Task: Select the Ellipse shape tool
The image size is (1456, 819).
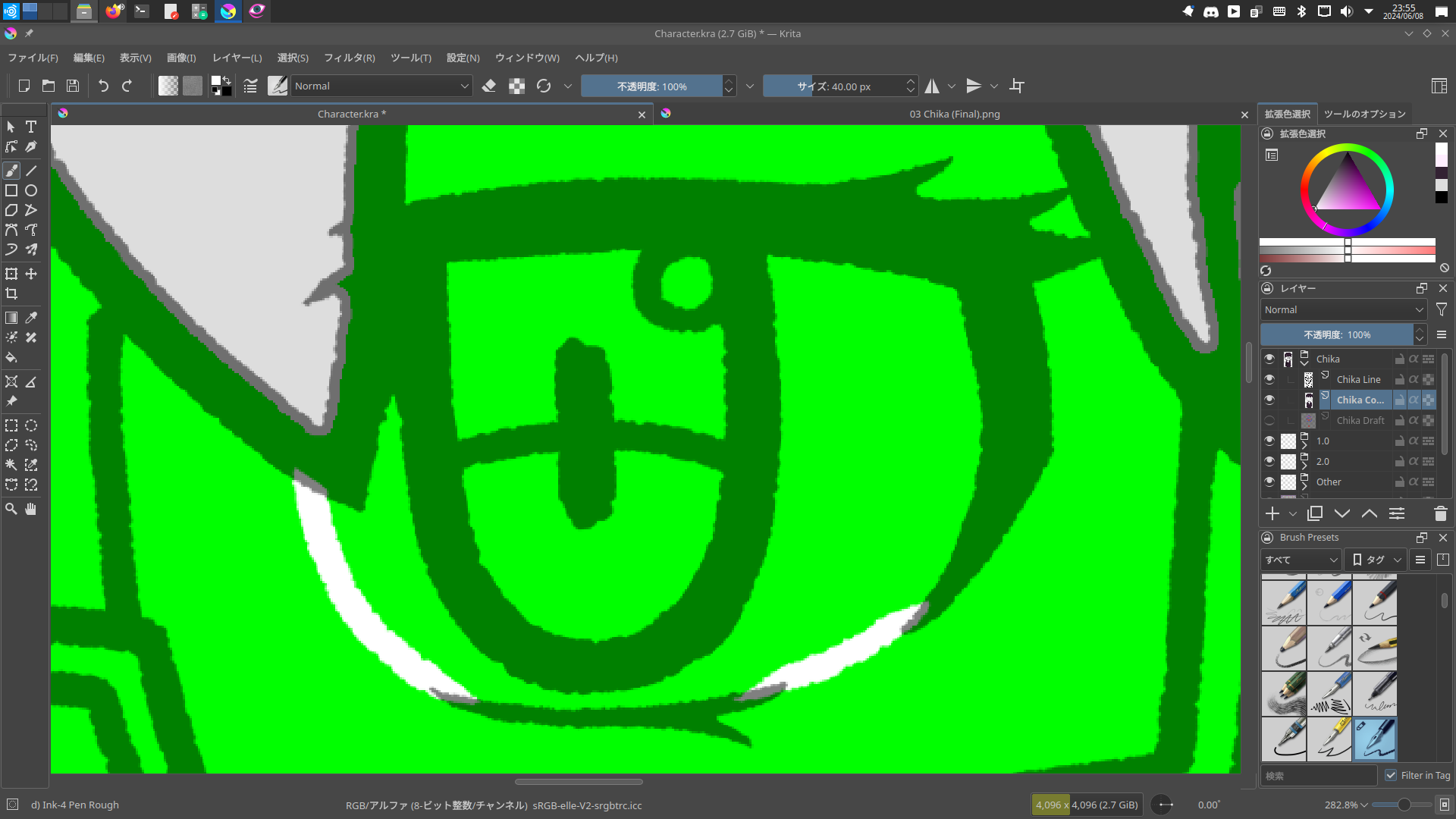Action: (x=31, y=190)
